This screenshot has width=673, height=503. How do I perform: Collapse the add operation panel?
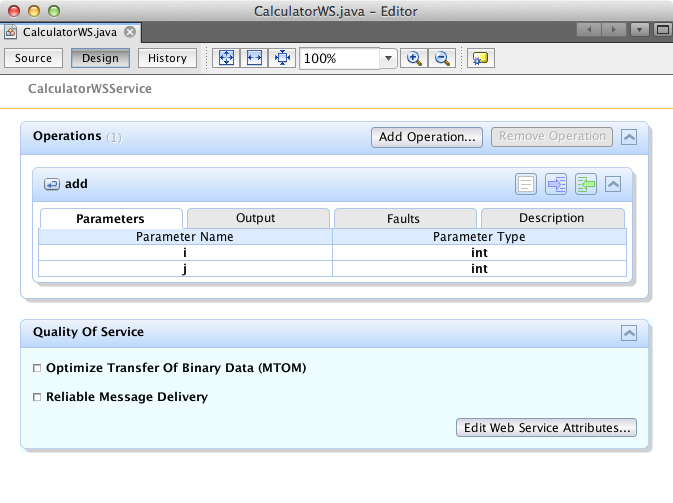click(x=614, y=184)
